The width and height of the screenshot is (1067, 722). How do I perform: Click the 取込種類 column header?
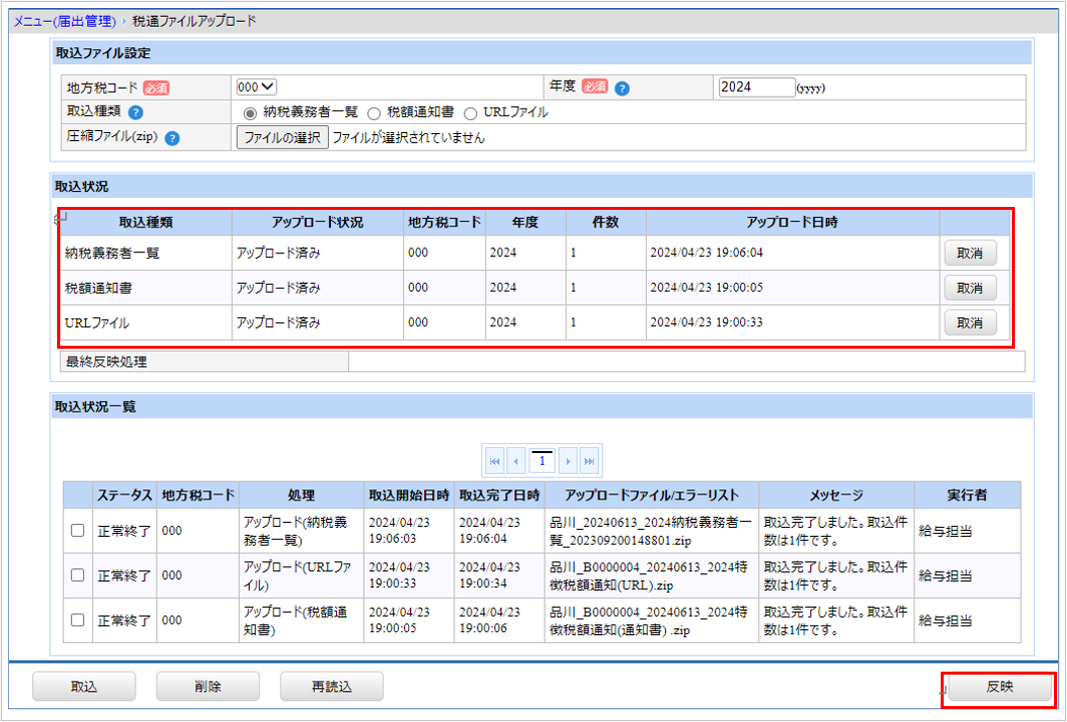[x=146, y=223]
